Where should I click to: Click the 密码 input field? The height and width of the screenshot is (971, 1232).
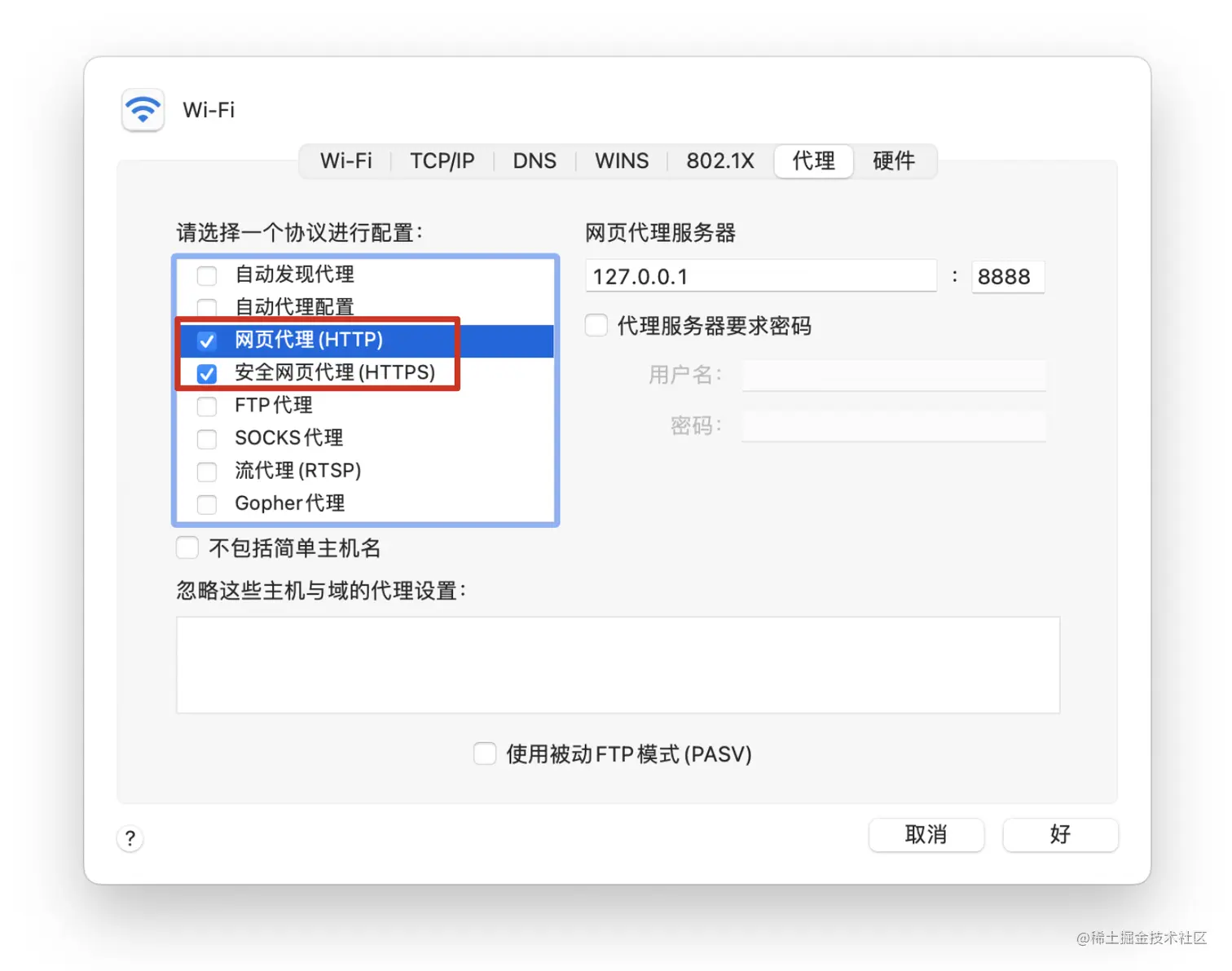coord(894,425)
